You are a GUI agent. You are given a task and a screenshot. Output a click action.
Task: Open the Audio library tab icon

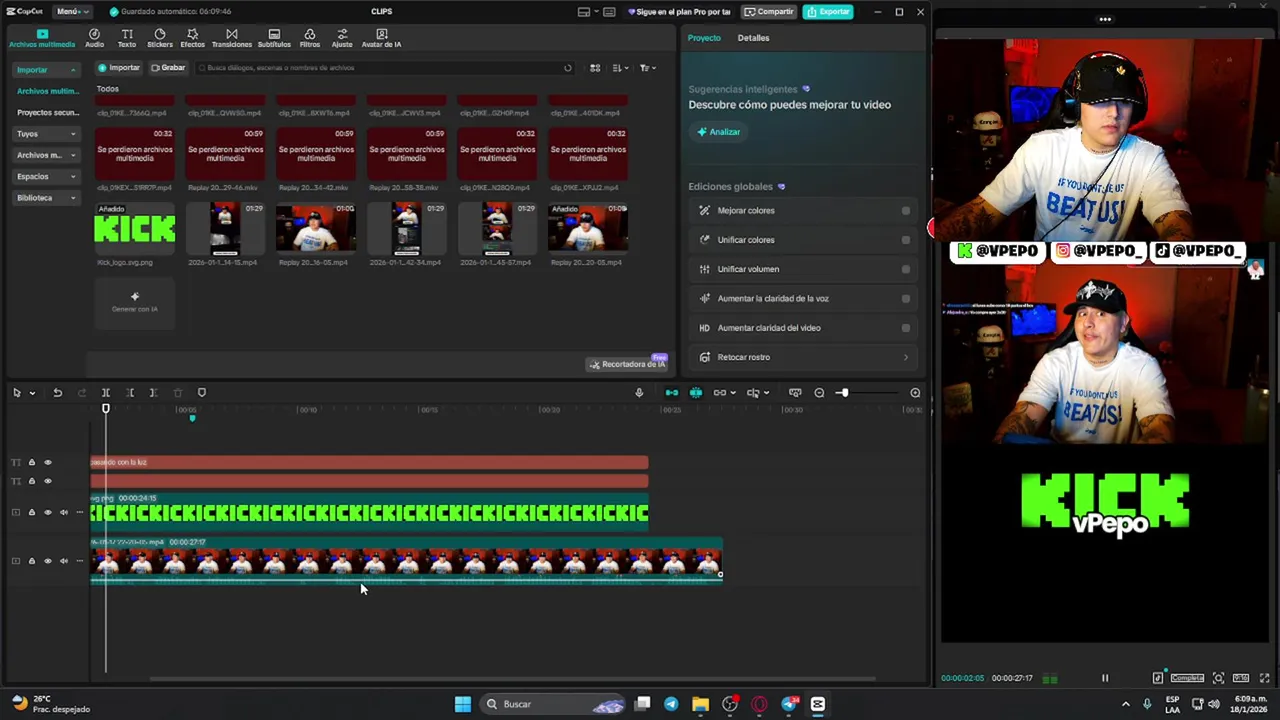tap(94, 38)
